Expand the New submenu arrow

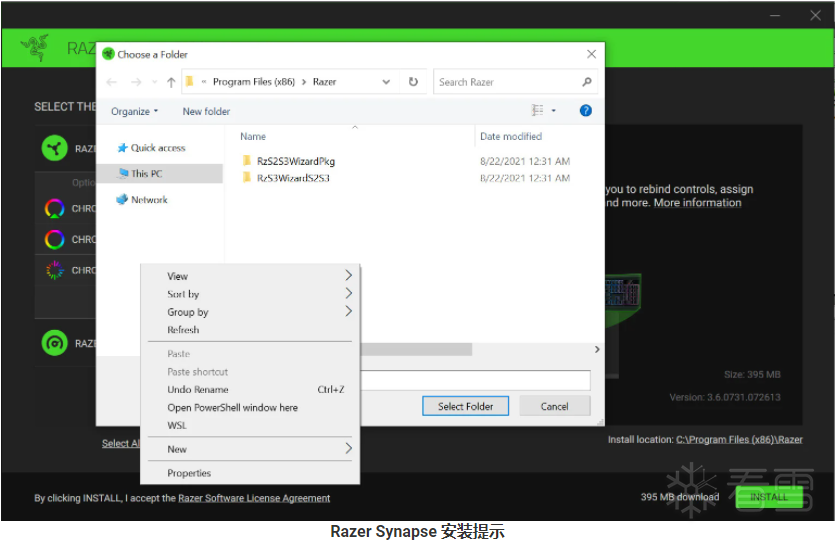click(x=348, y=449)
